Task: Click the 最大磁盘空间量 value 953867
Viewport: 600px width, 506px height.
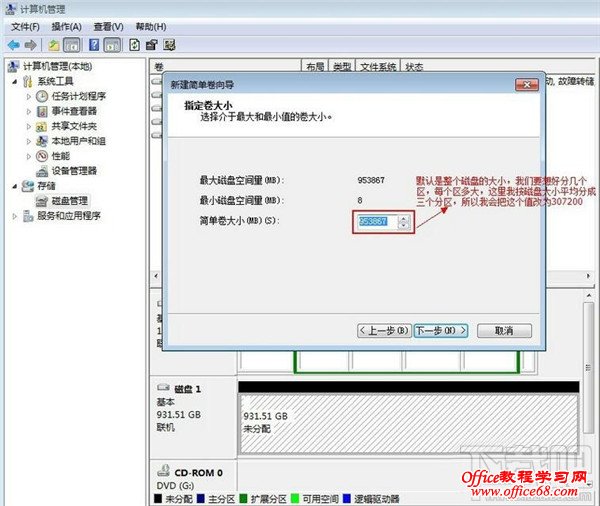Action: click(371, 180)
